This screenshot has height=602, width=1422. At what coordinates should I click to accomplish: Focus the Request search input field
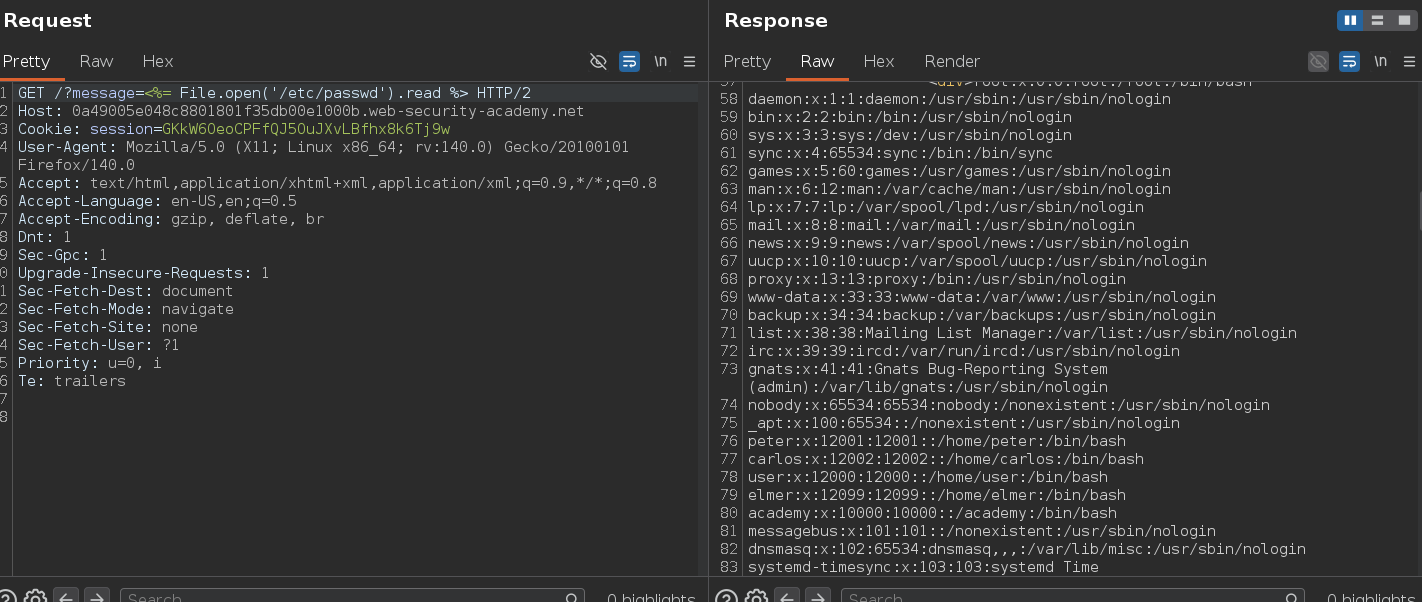tap(352, 598)
